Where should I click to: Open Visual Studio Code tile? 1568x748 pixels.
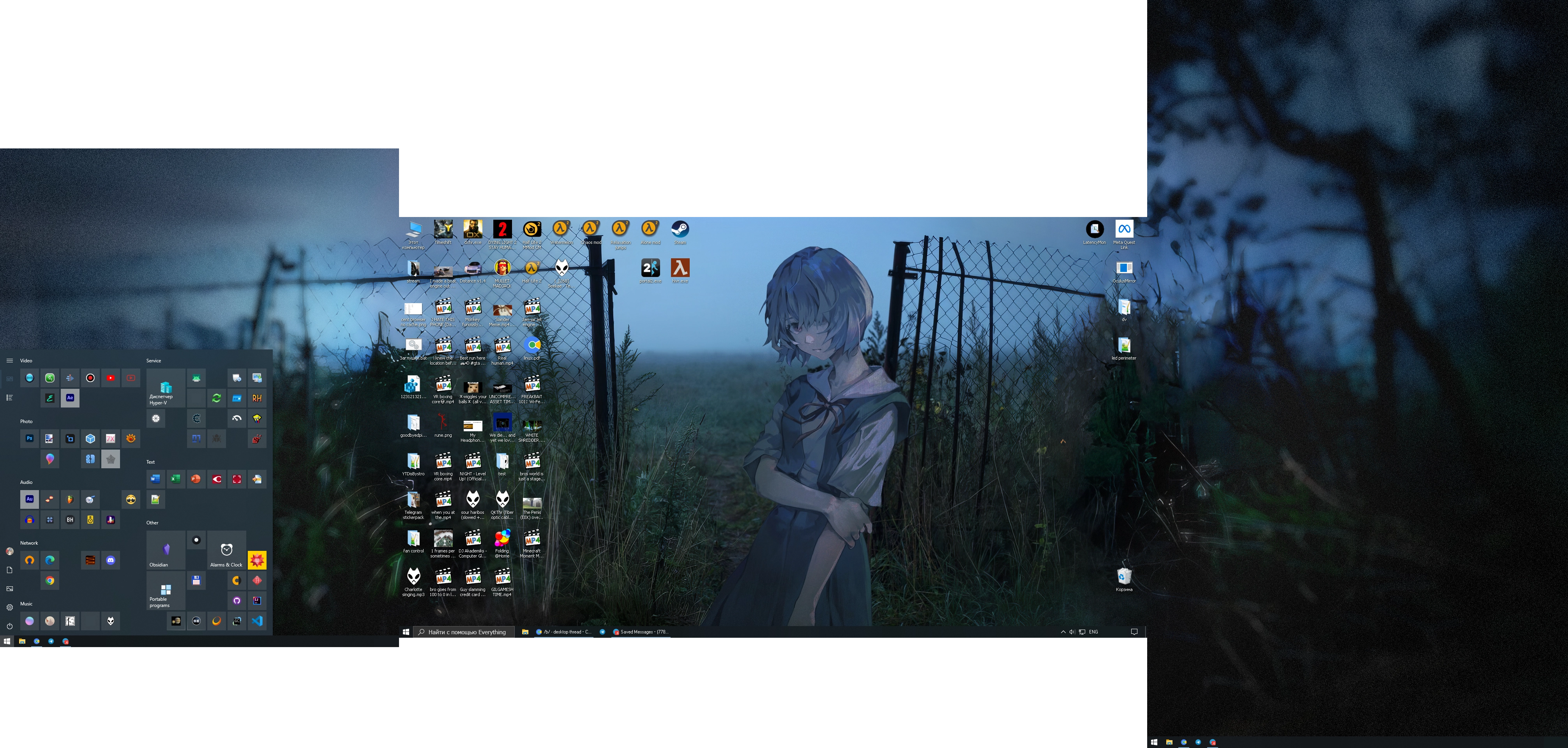[x=257, y=621]
